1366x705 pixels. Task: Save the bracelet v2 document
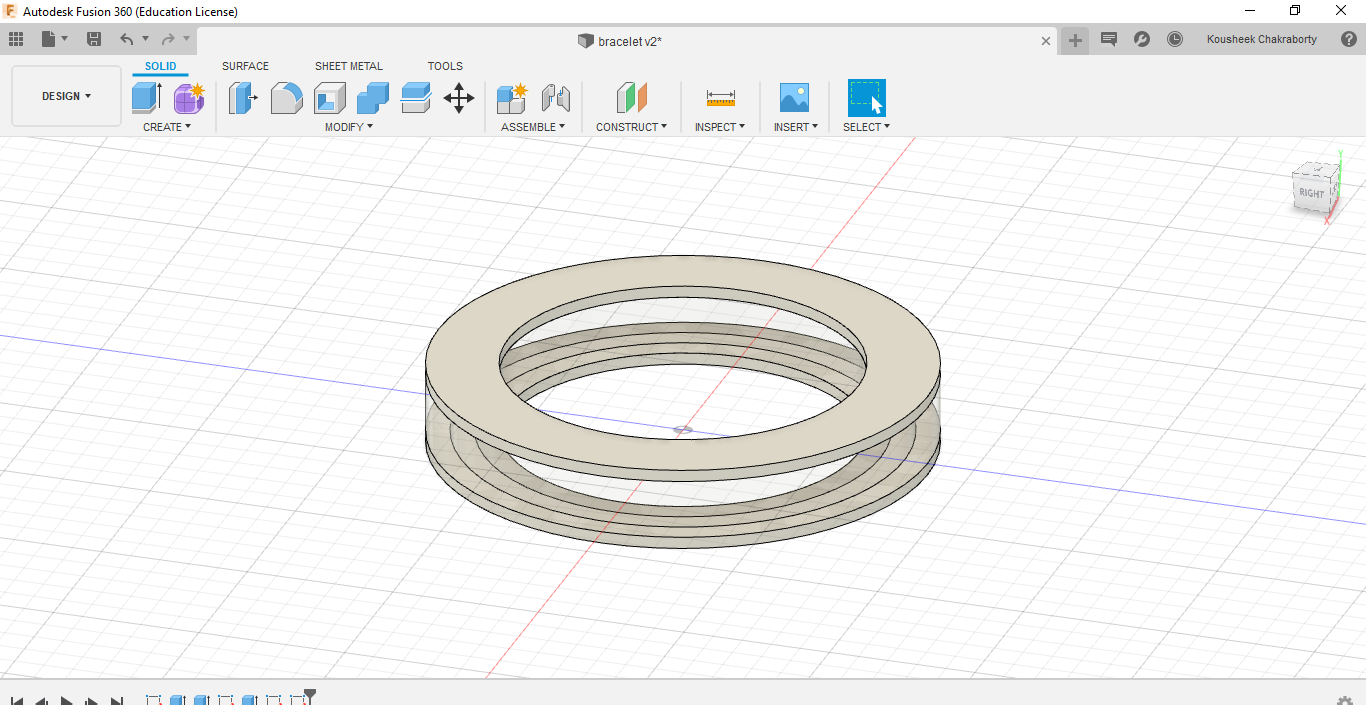tap(94, 38)
